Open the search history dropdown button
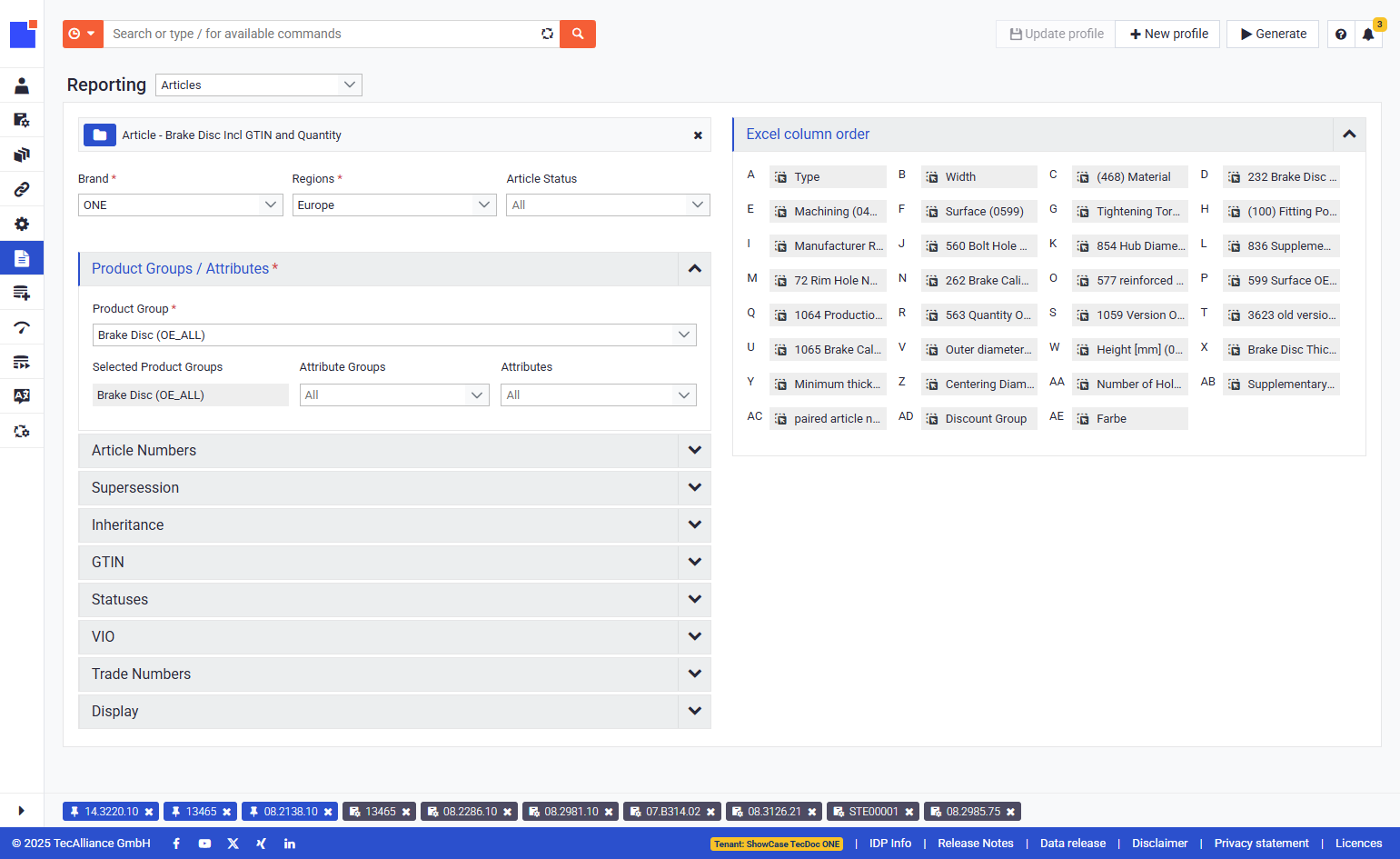The width and height of the screenshot is (1400, 859). [x=83, y=34]
